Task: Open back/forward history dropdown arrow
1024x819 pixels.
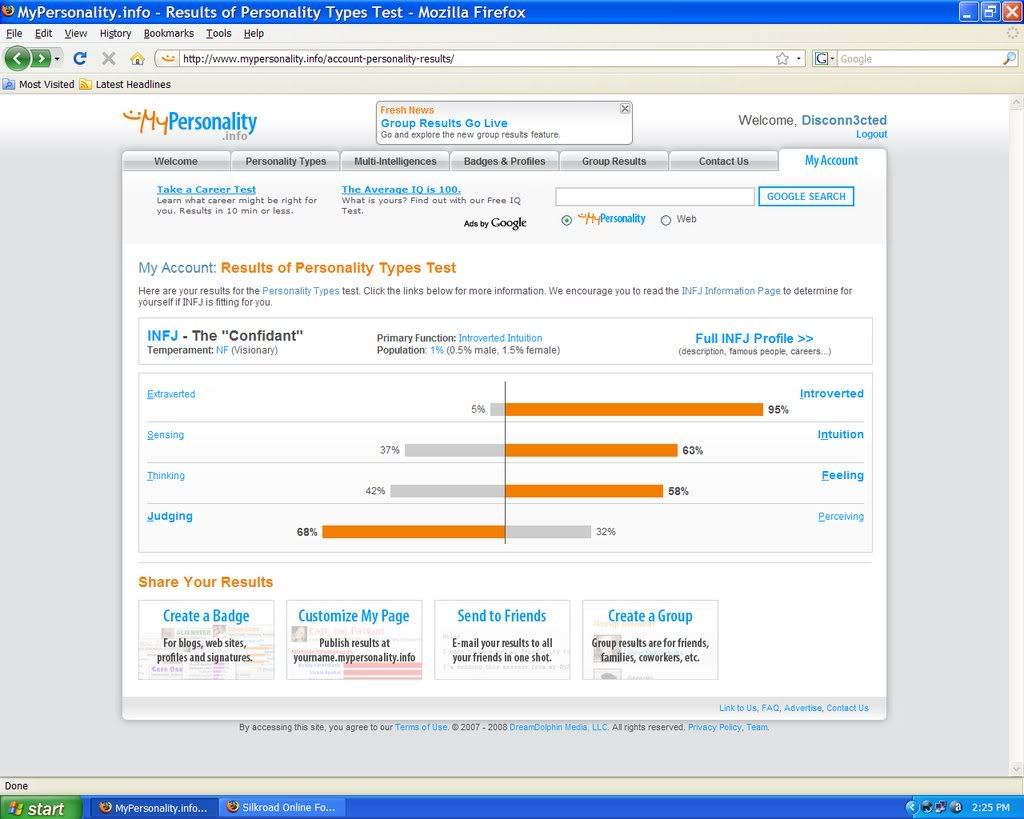Action: [57, 58]
